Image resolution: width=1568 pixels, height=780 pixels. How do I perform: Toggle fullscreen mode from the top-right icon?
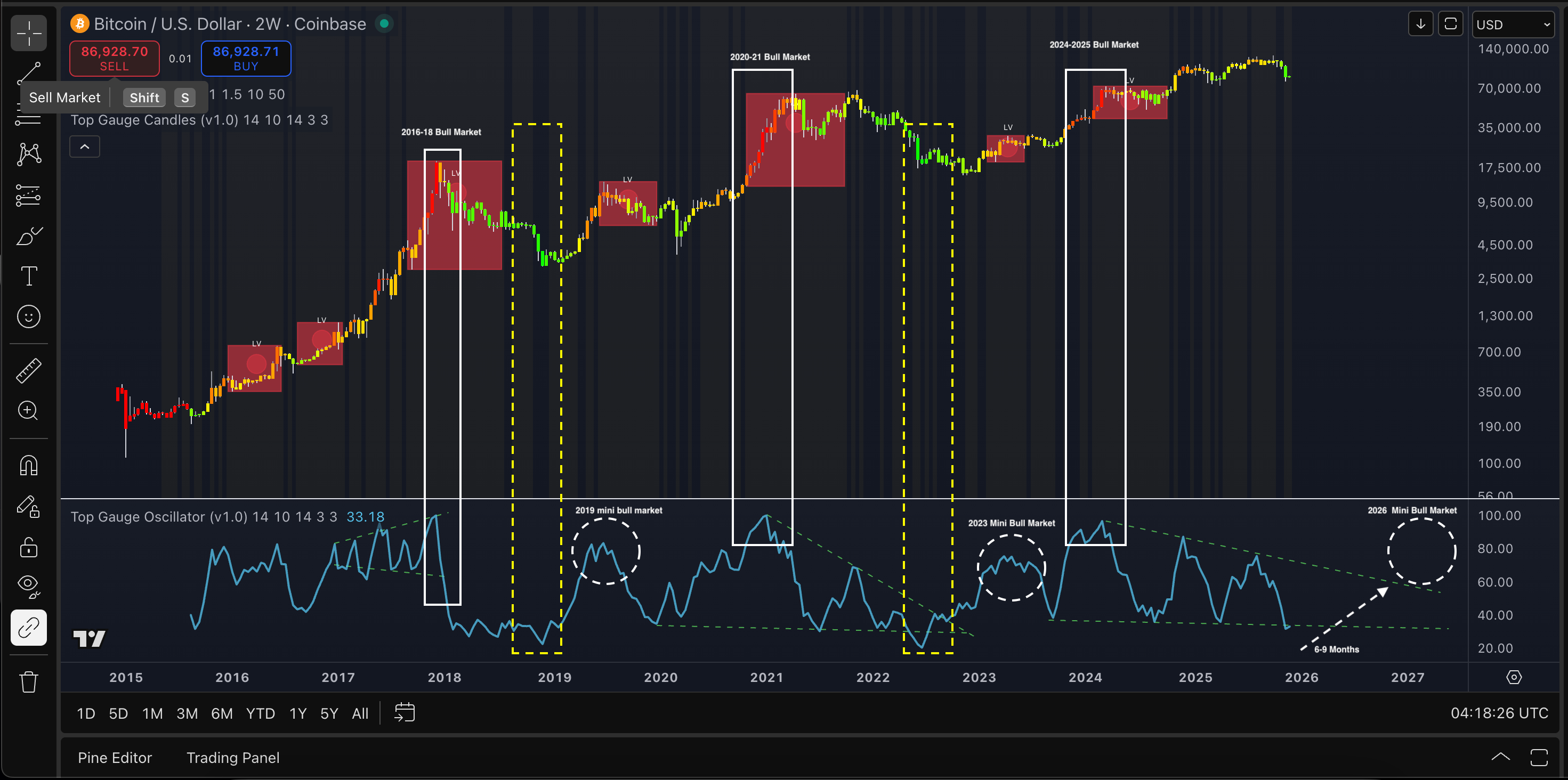click(x=1451, y=24)
